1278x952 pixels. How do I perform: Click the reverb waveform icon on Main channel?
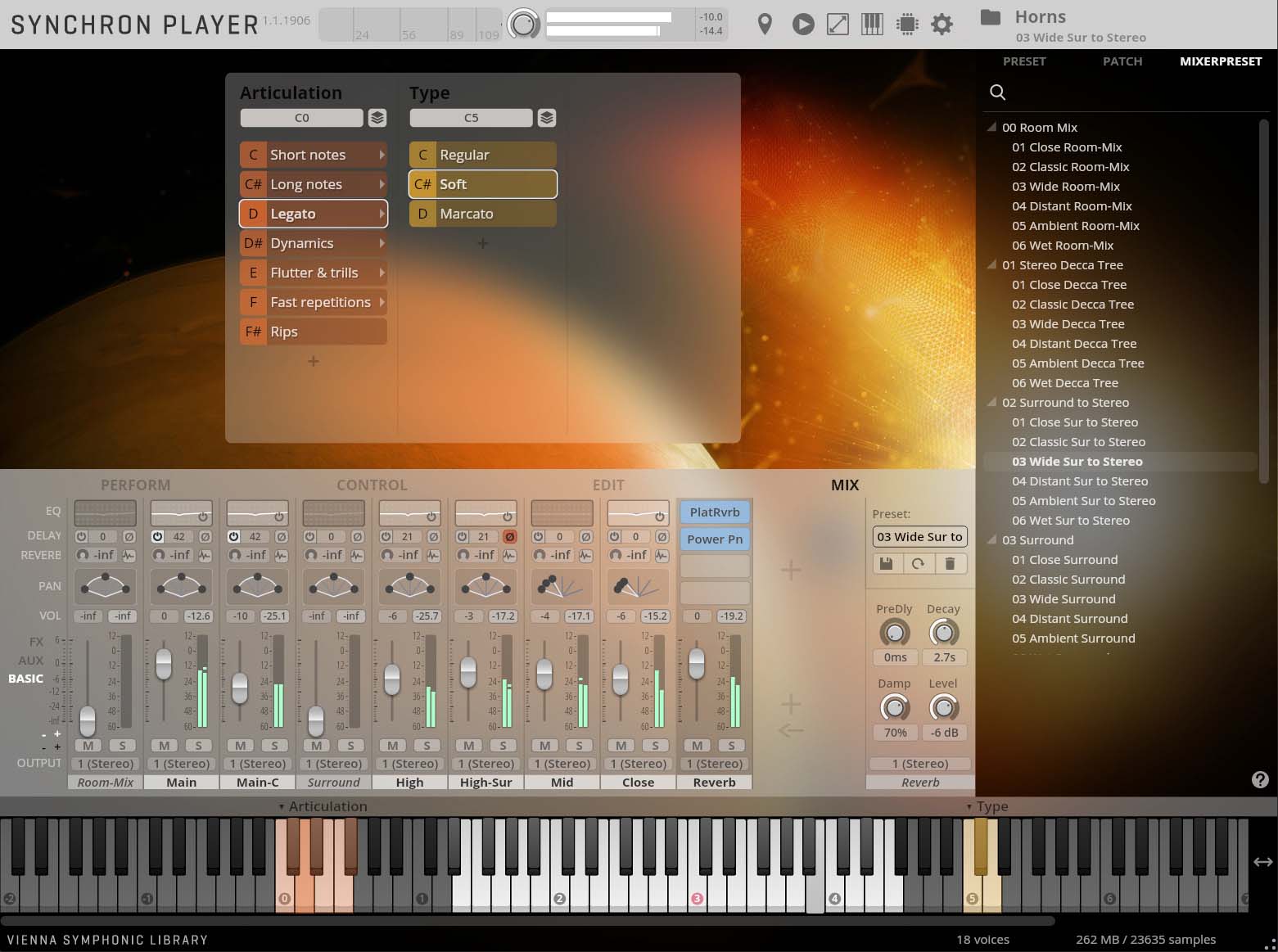pyautogui.click(x=205, y=555)
